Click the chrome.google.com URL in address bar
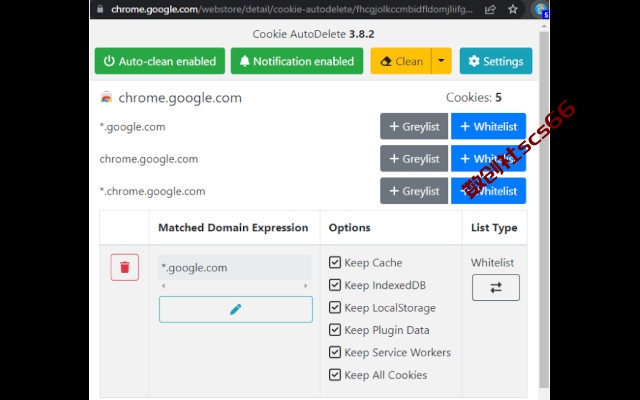The height and width of the screenshot is (400, 640). (x=291, y=9)
